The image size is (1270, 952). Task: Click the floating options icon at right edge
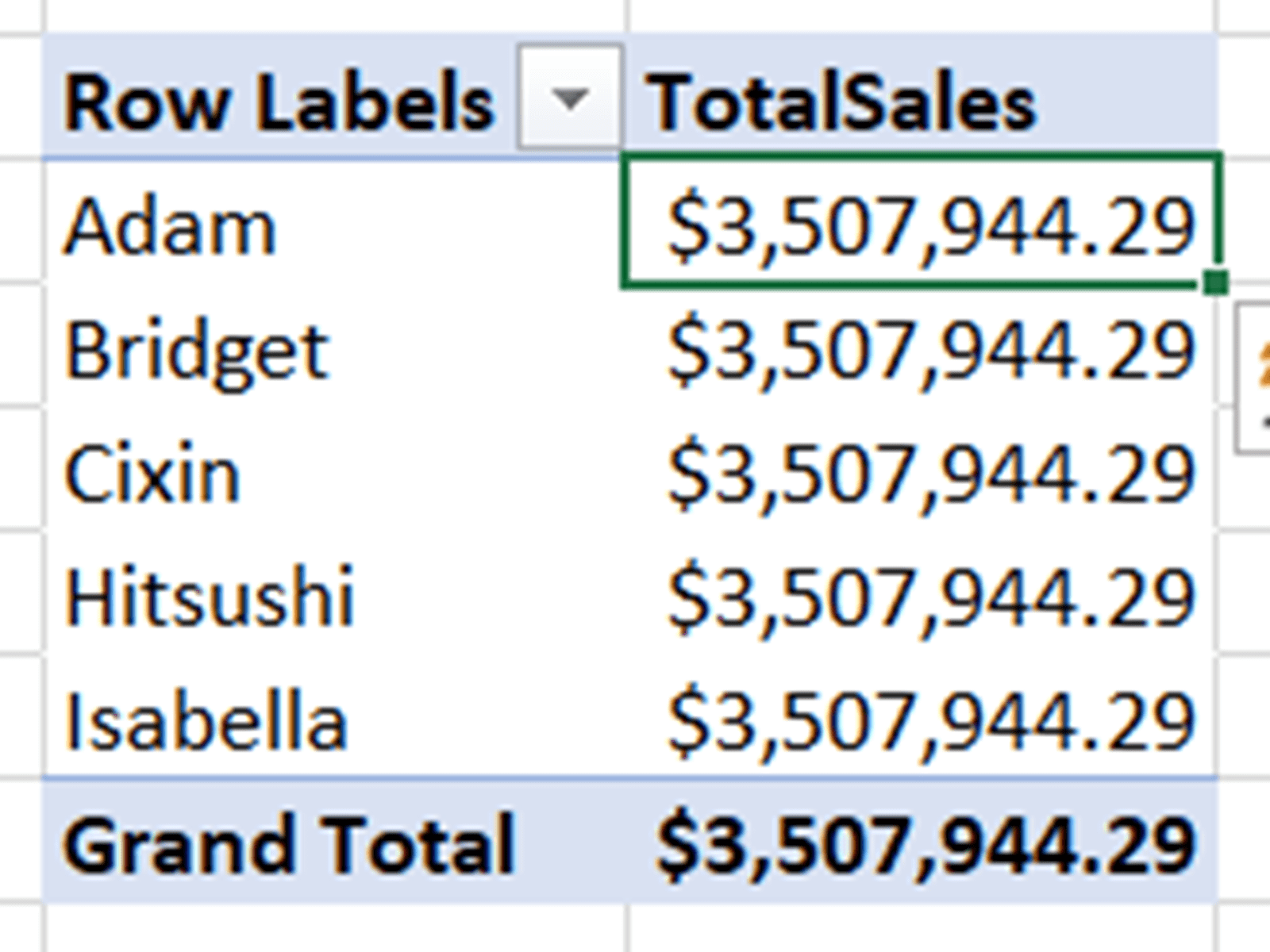[1256, 377]
